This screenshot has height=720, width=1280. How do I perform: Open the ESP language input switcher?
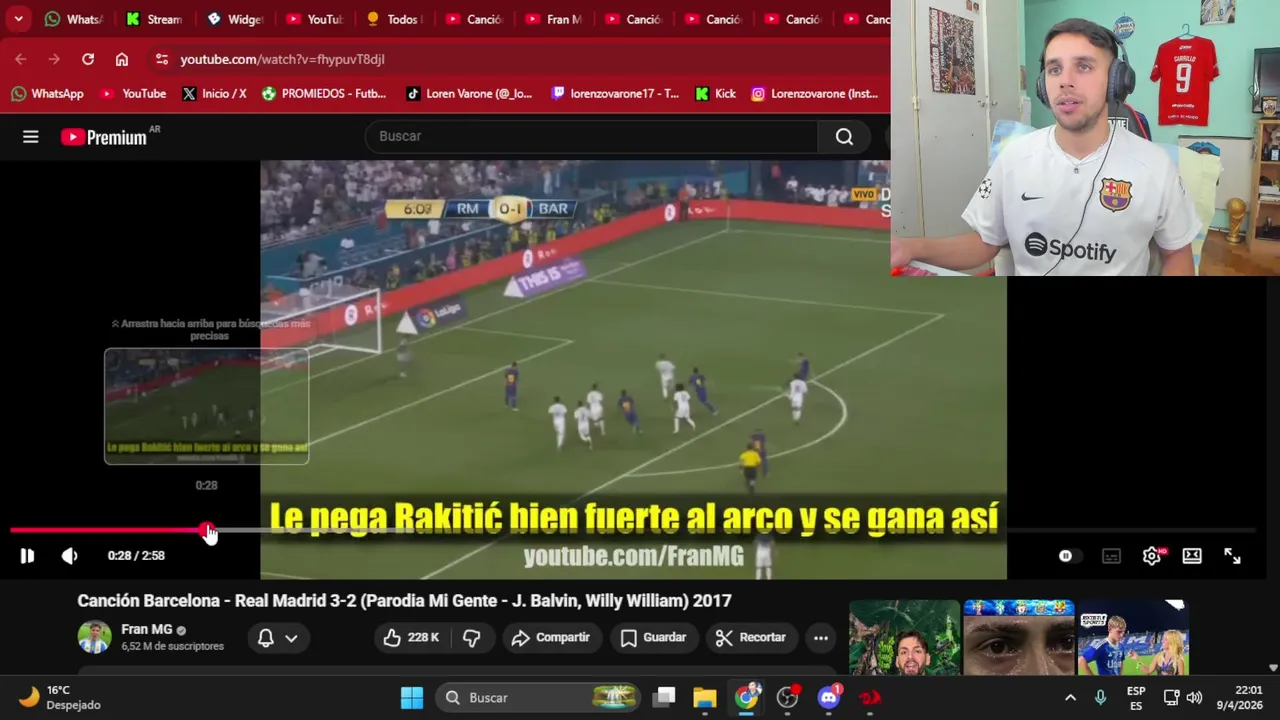click(x=1136, y=698)
